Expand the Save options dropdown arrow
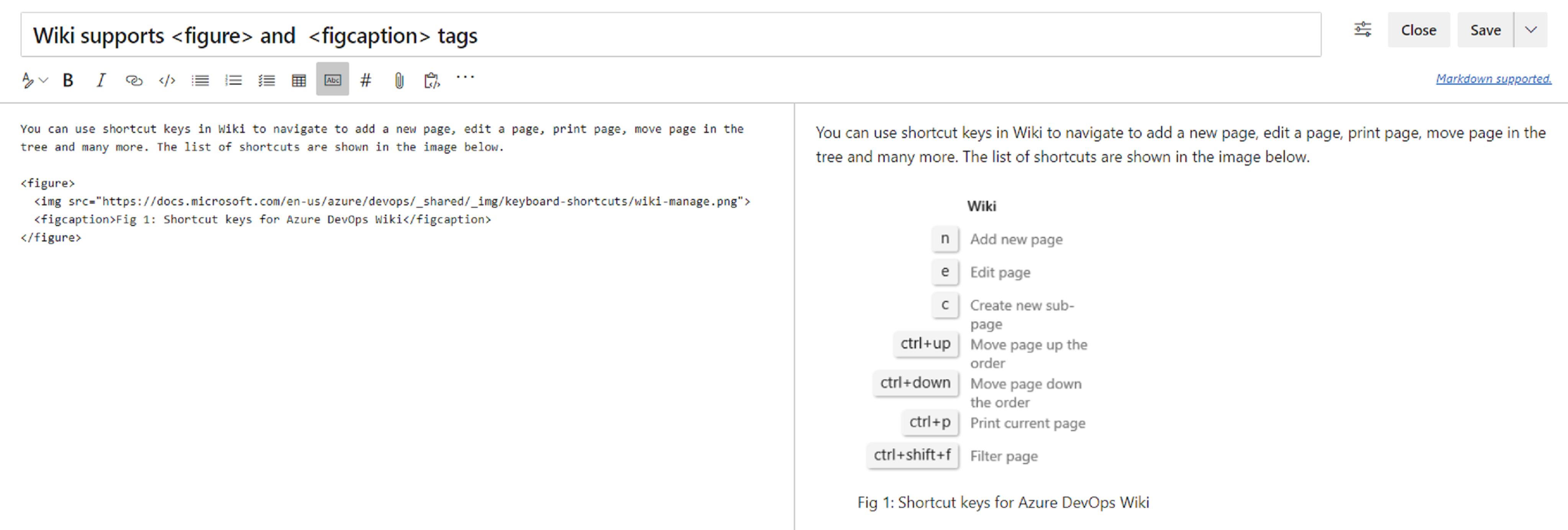Image resolution: width=1568 pixels, height=530 pixels. pyautogui.click(x=1531, y=30)
